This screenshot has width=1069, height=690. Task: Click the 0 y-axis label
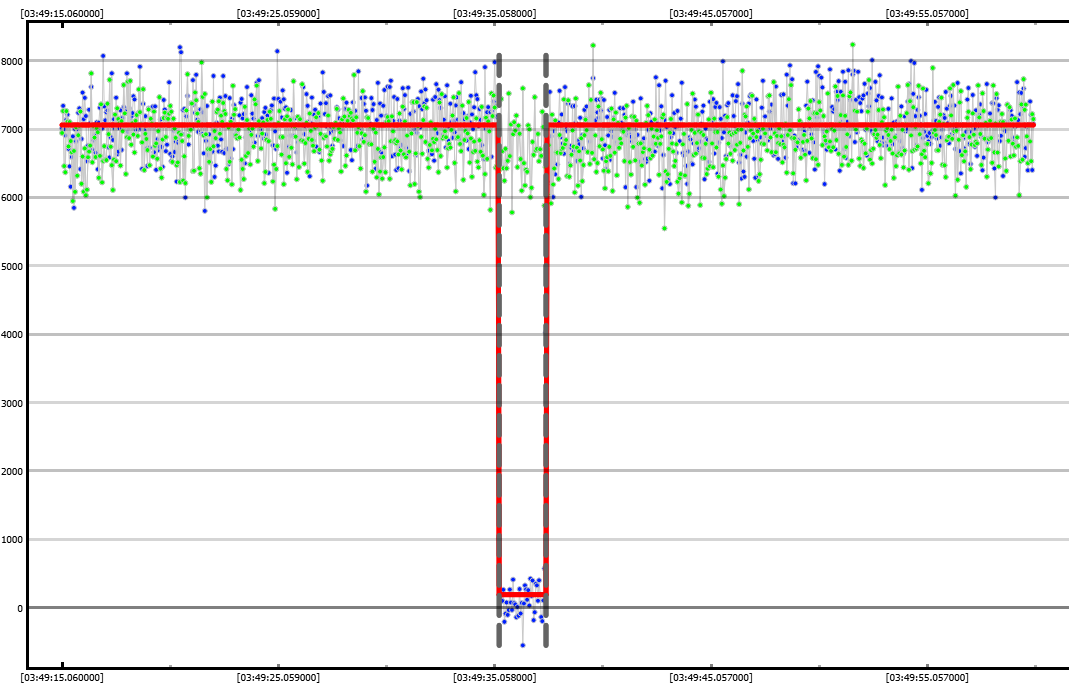tap(20, 609)
